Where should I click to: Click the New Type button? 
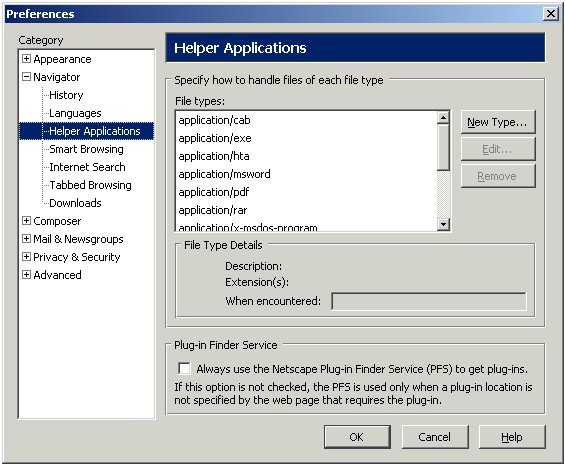click(498, 122)
